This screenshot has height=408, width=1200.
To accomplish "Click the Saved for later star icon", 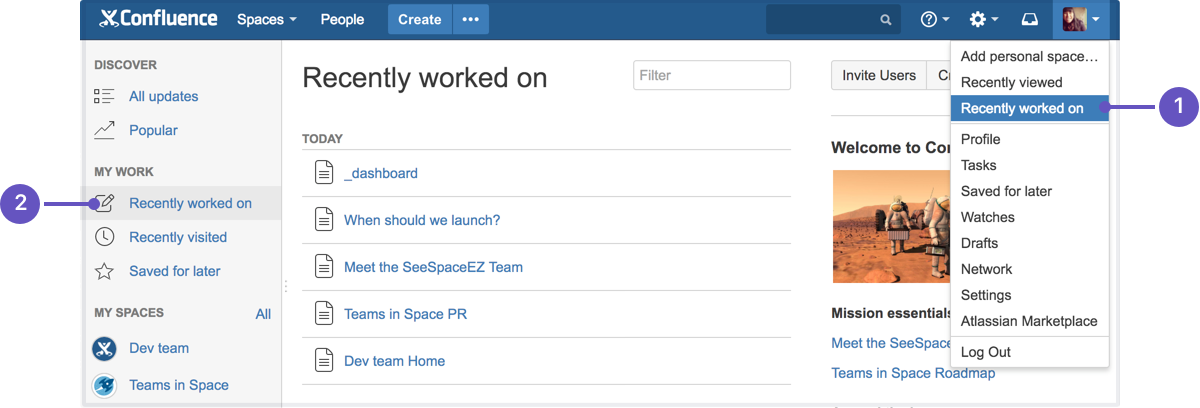I will click(104, 271).
